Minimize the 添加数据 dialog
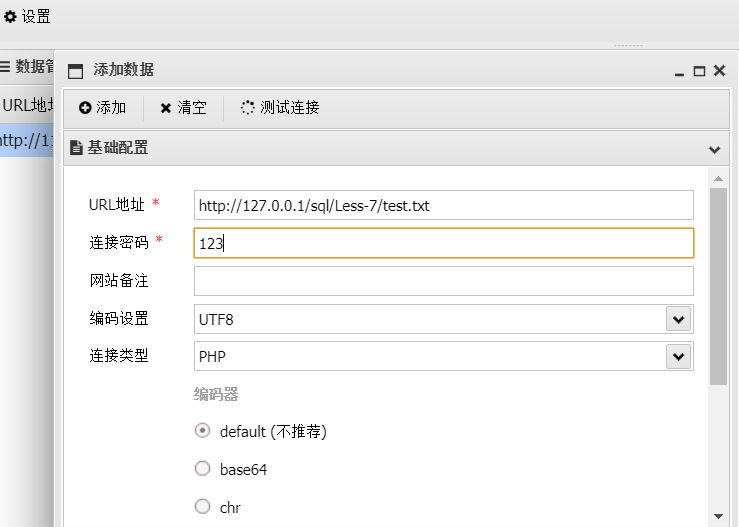739x527 pixels. click(679, 72)
